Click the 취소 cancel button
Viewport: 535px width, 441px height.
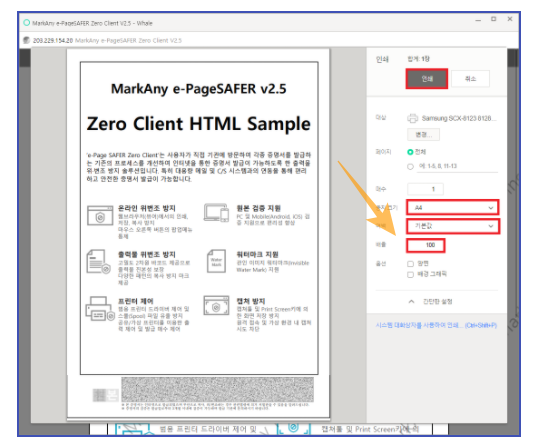coord(470,79)
